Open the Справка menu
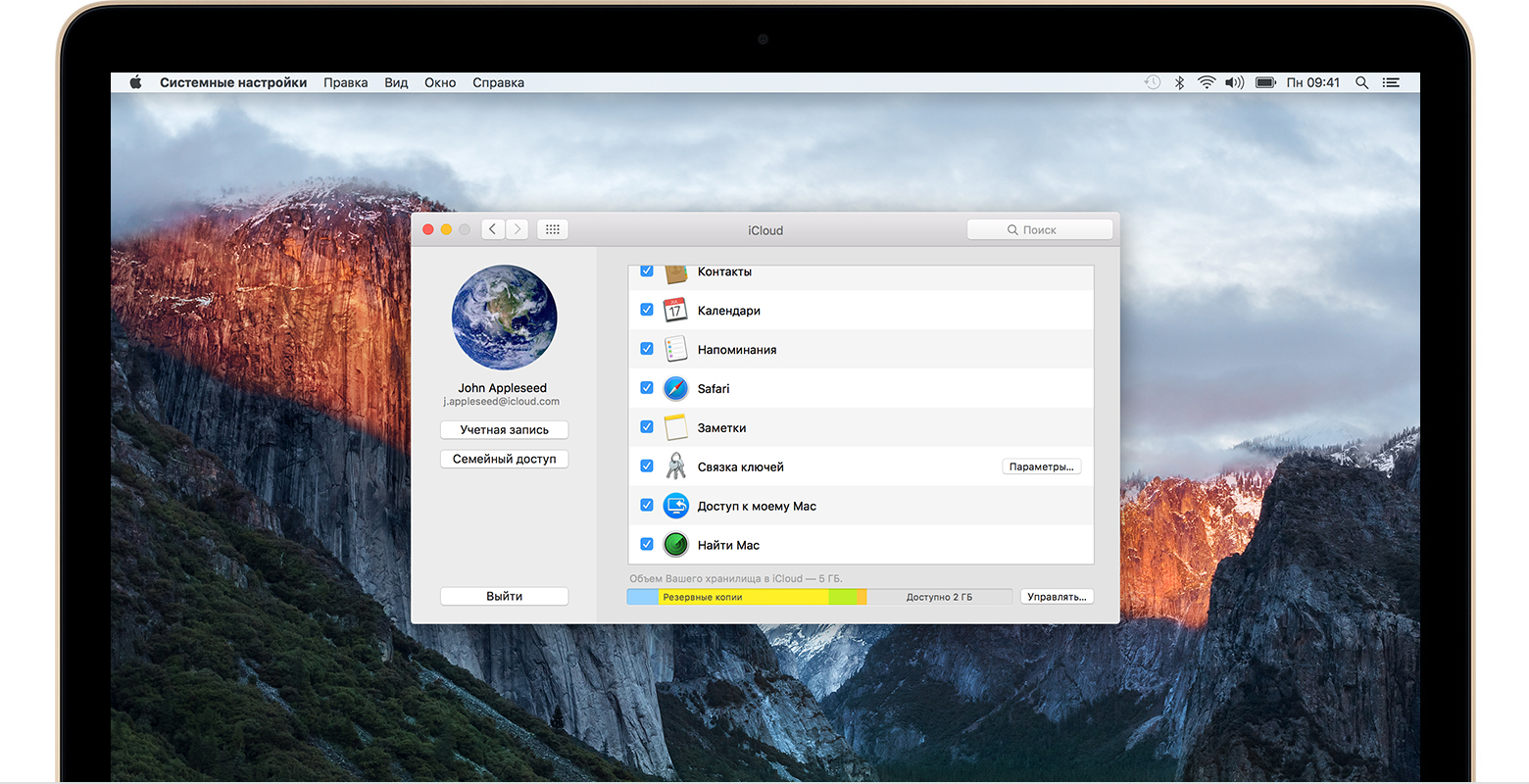1529x784 pixels. pos(498,83)
